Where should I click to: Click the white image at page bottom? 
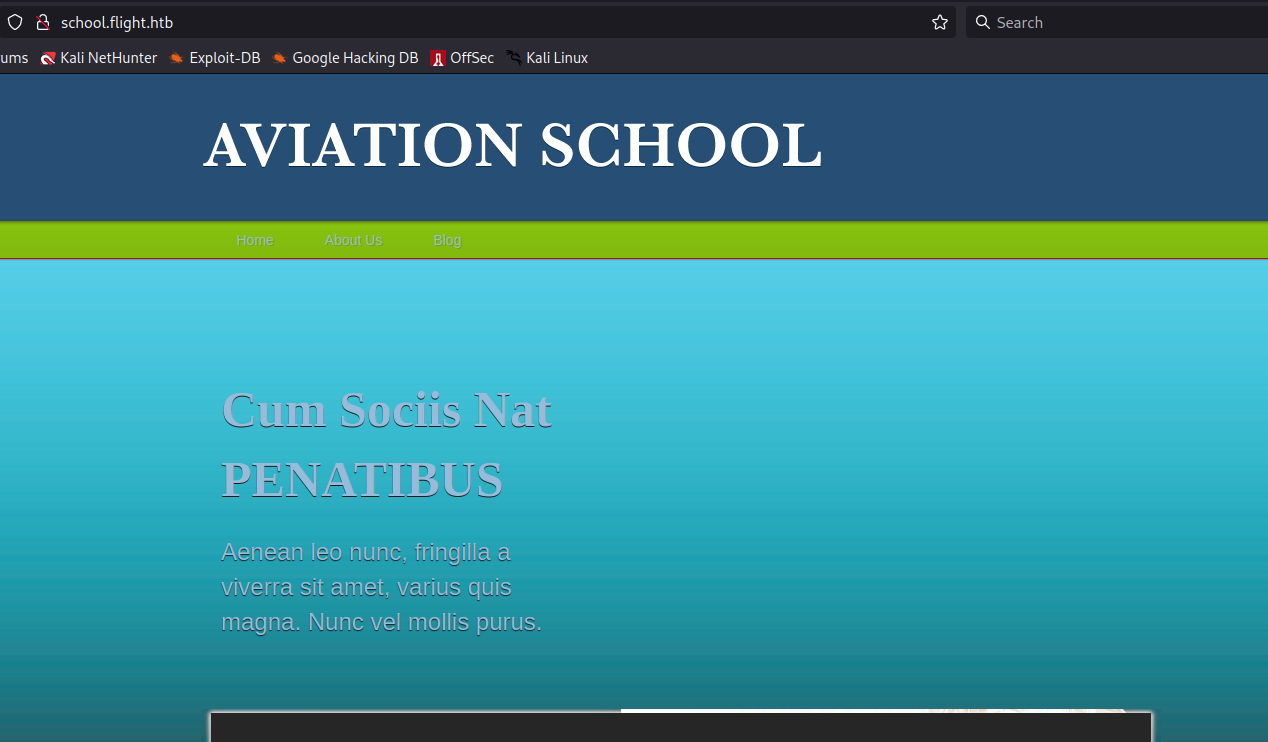point(870,711)
